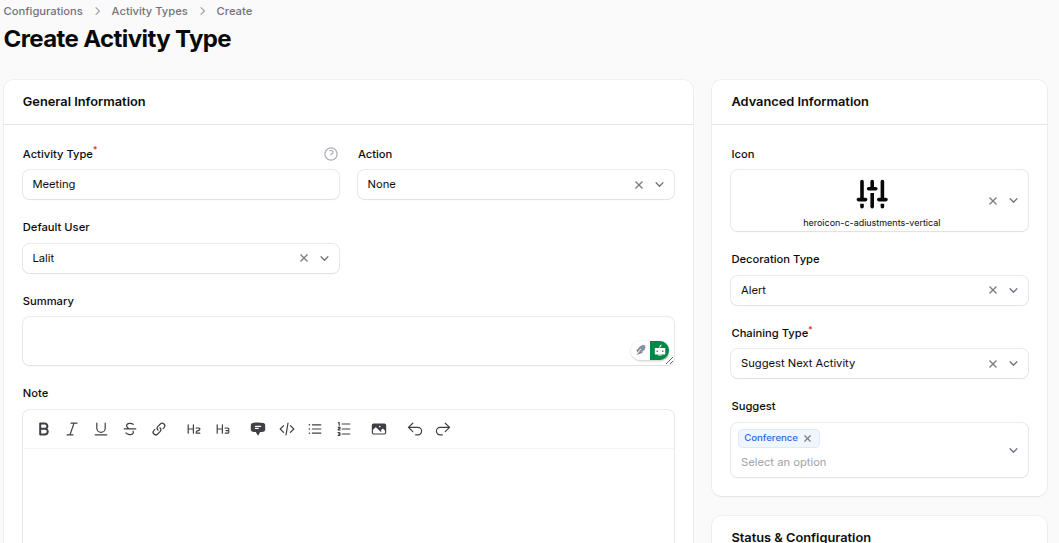Create a bullet list in Note
This screenshot has height=543, width=1059.
(315, 429)
